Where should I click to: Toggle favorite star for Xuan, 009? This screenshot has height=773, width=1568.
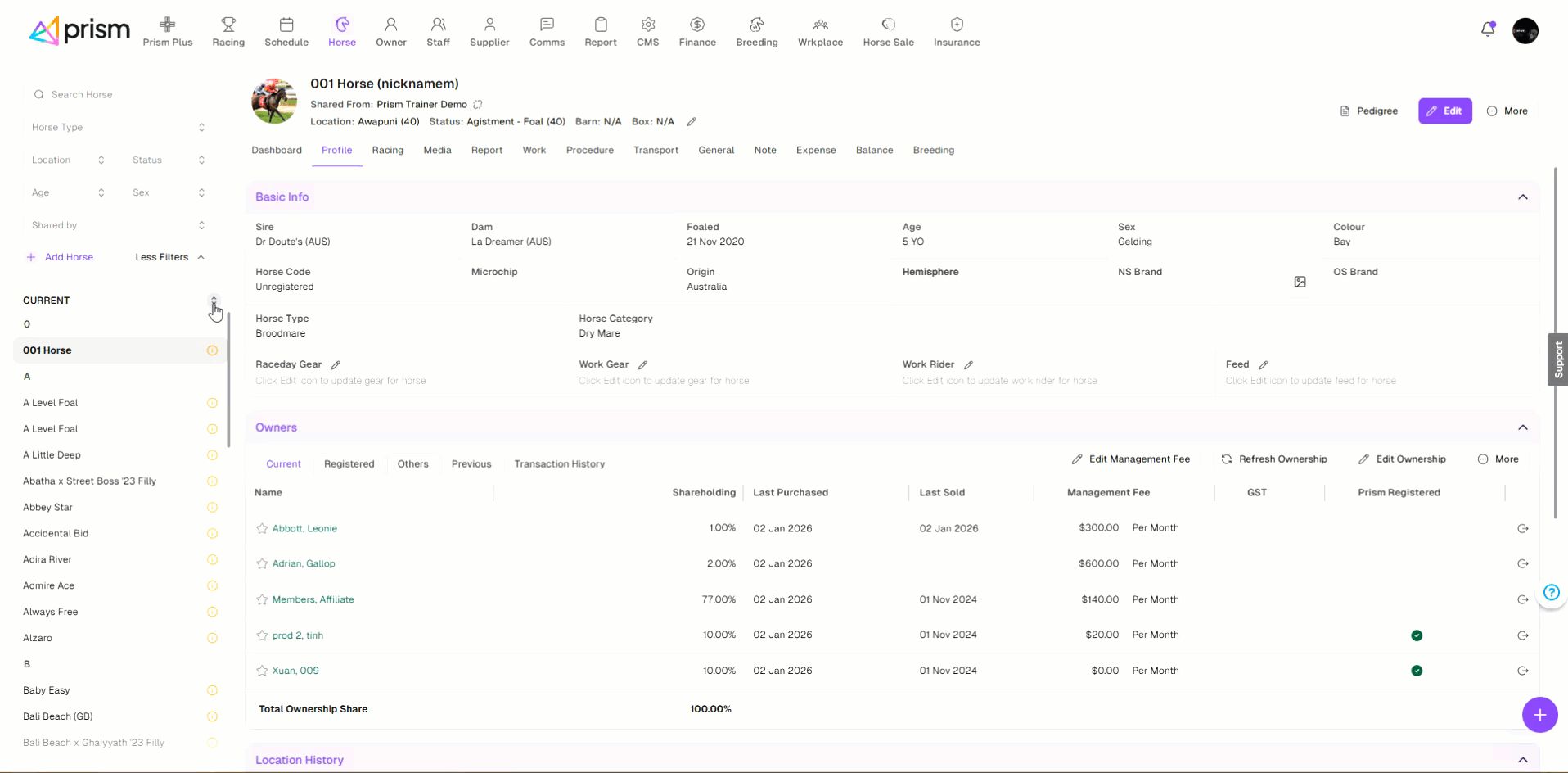click(262, 671)
